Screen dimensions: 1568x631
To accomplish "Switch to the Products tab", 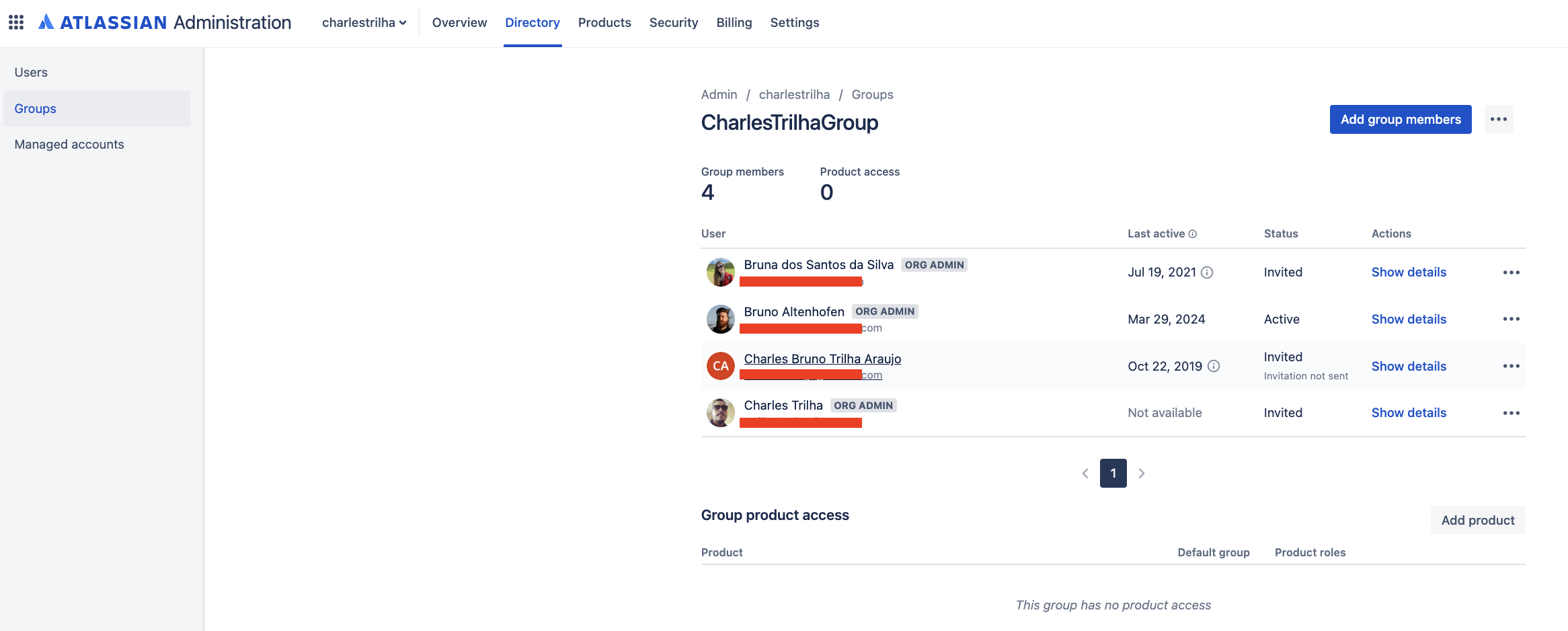I will (604, 22).
